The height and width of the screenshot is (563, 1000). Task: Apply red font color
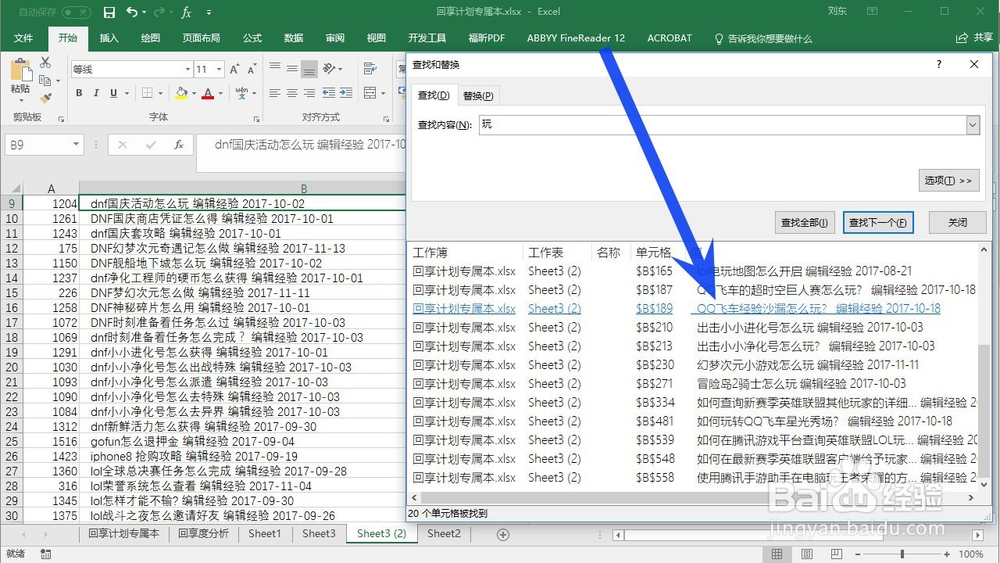pos(208,93)
